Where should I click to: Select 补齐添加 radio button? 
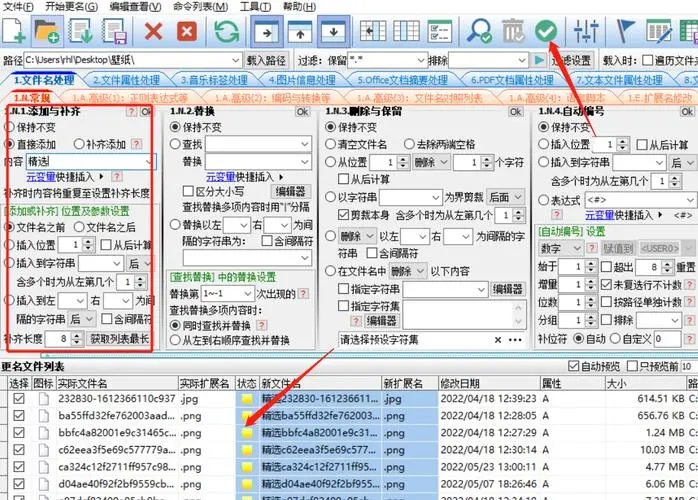coord(79,144)
